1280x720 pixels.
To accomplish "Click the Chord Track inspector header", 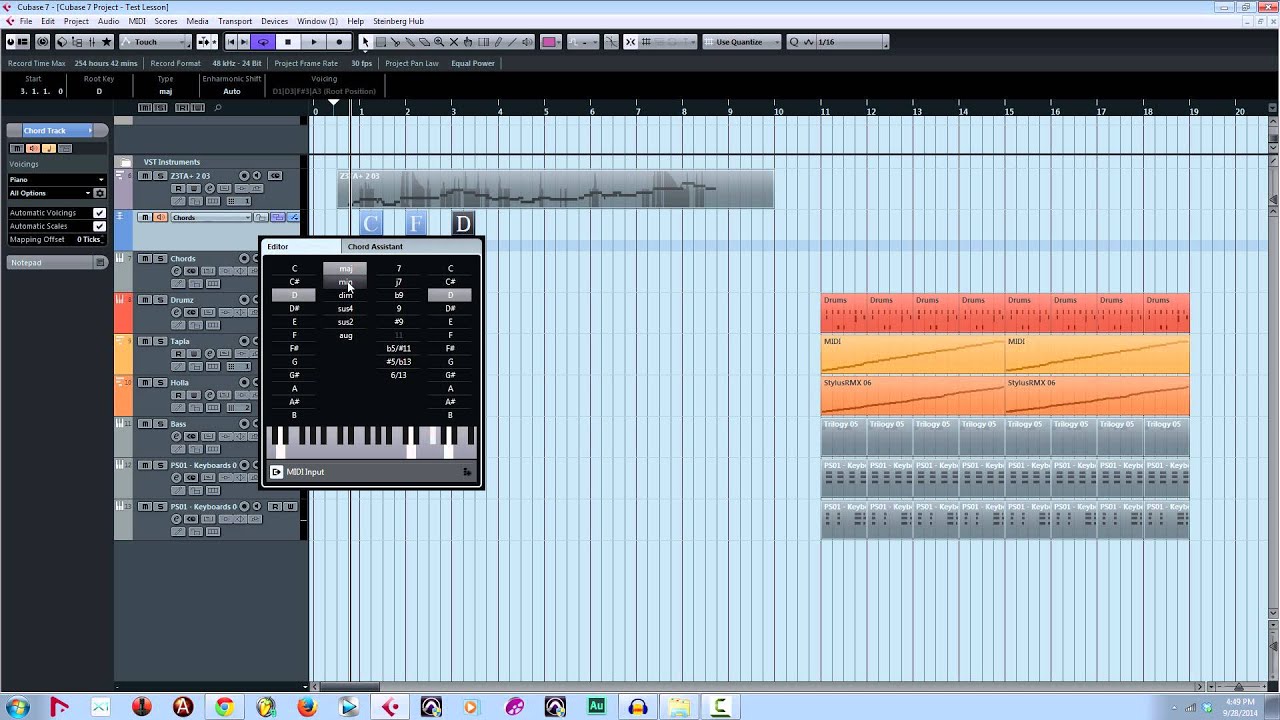I will (x=56, y=131).
